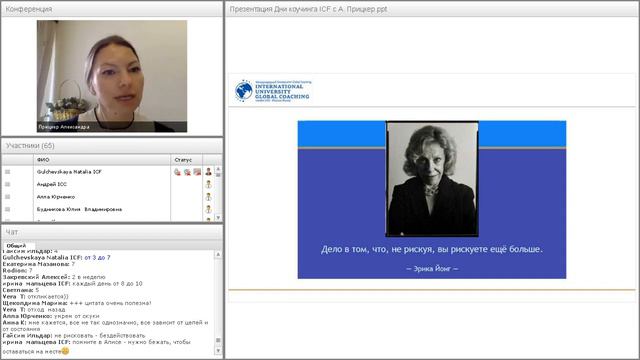Image resolution: width=640 pixels, height=360 pixels.
Task: Open the Общий chat tab
Action: 16,246
